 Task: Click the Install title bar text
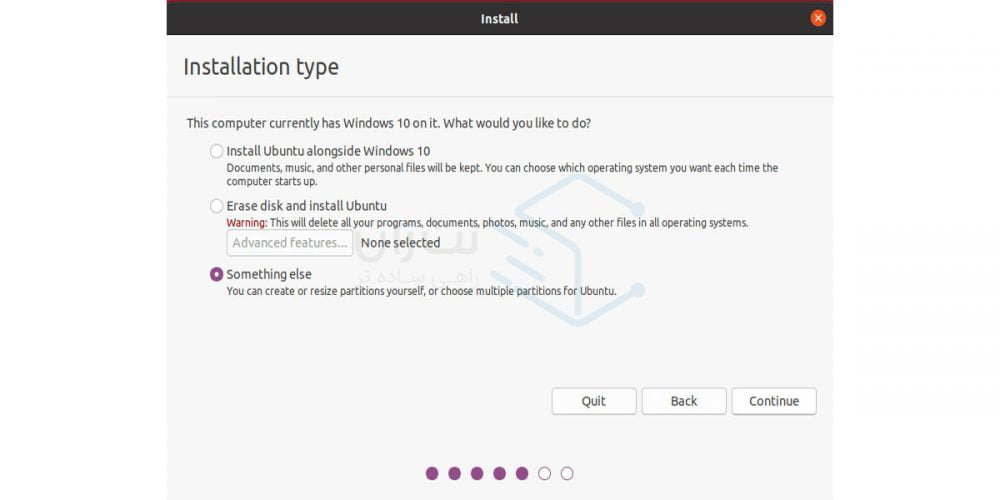click(499, 18)
